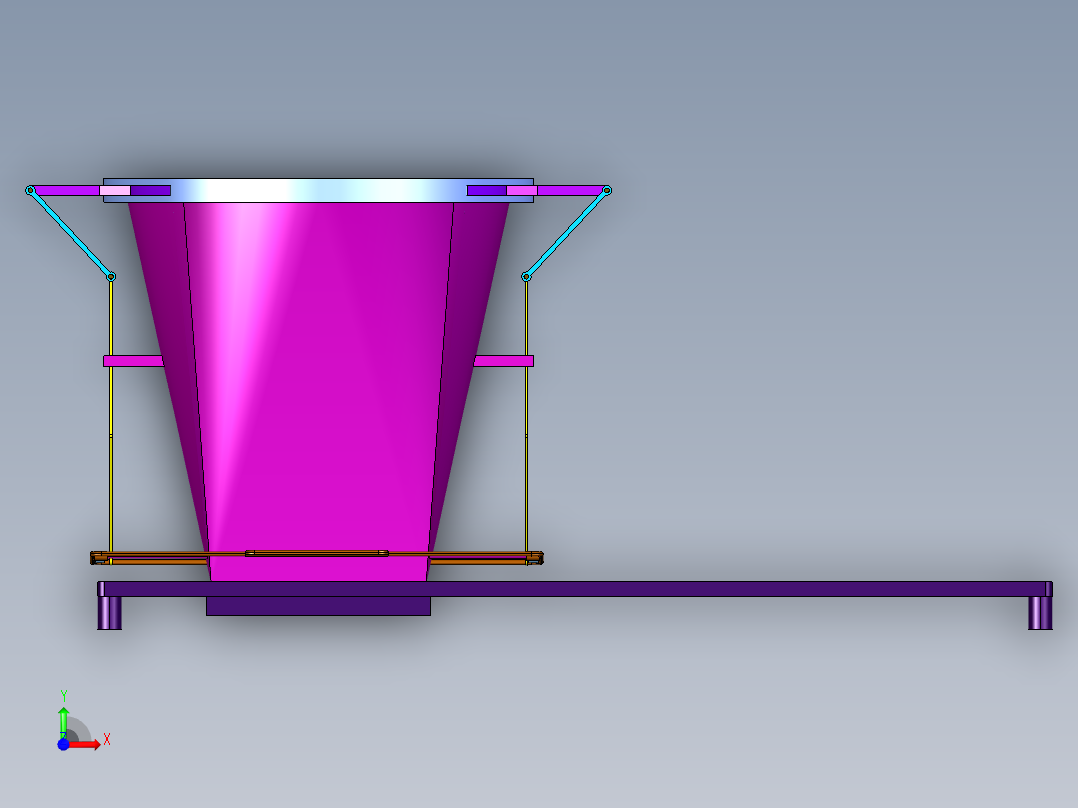Pick the left purple support foot

click(109, 612)
